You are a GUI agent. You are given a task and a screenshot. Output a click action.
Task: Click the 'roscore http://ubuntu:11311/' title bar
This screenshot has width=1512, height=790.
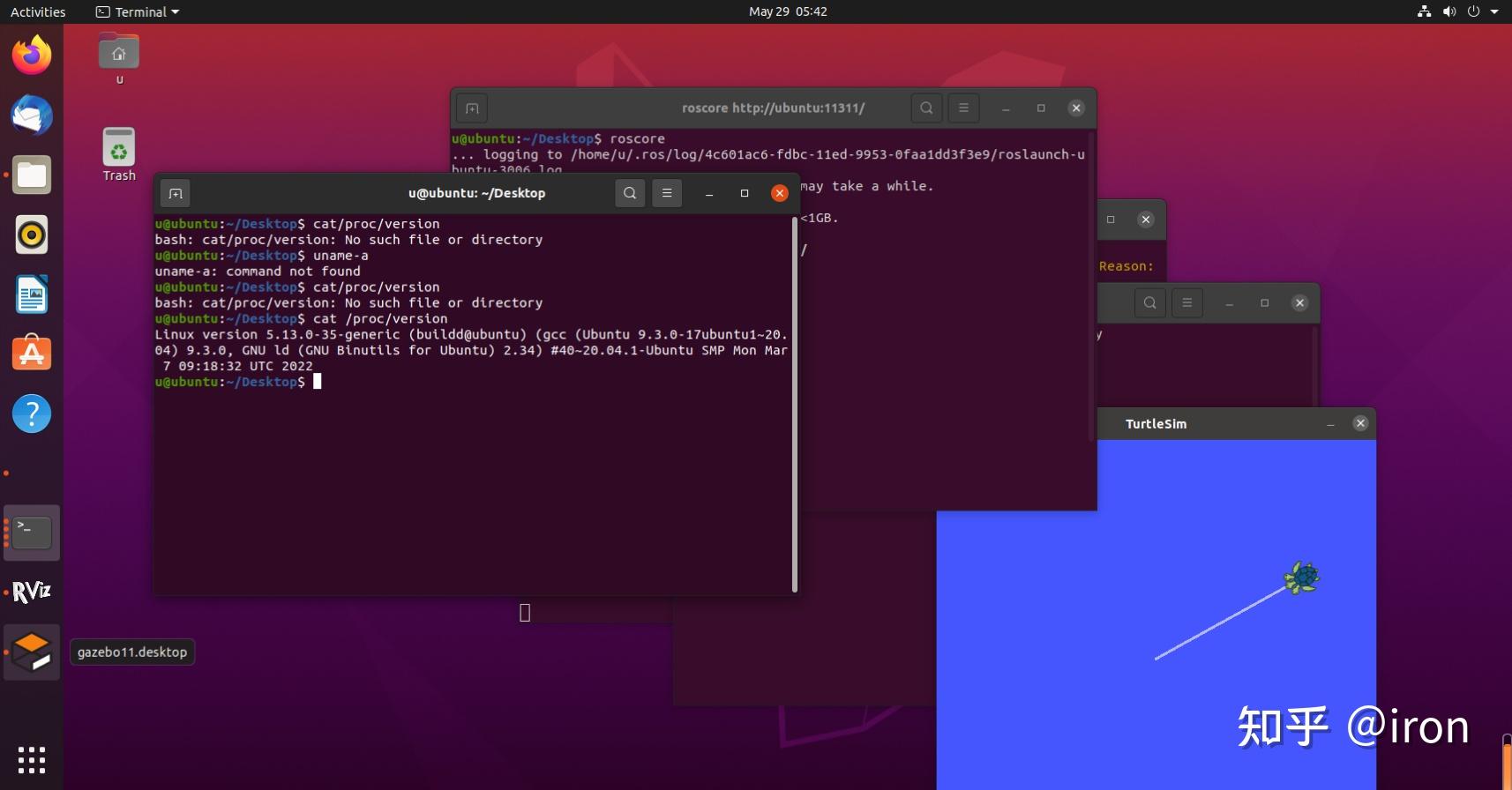pos(773,108)
